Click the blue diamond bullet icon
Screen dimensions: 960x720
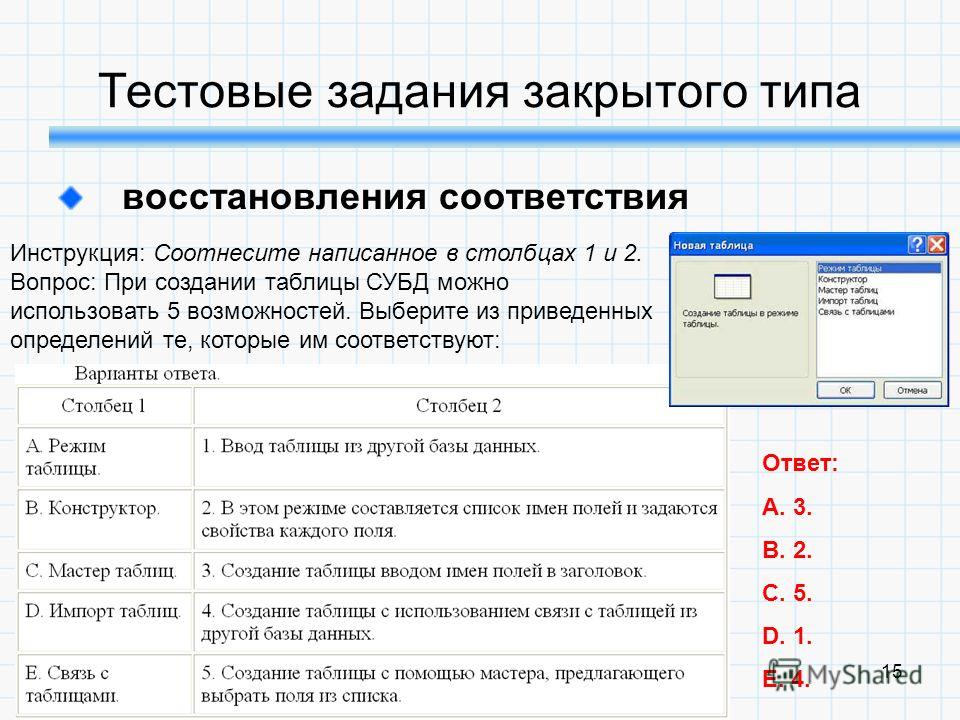(x=71, y=198)
